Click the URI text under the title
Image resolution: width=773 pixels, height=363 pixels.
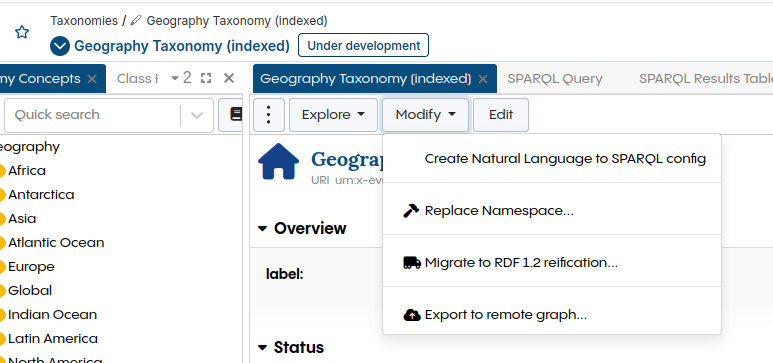click(347, 181)
